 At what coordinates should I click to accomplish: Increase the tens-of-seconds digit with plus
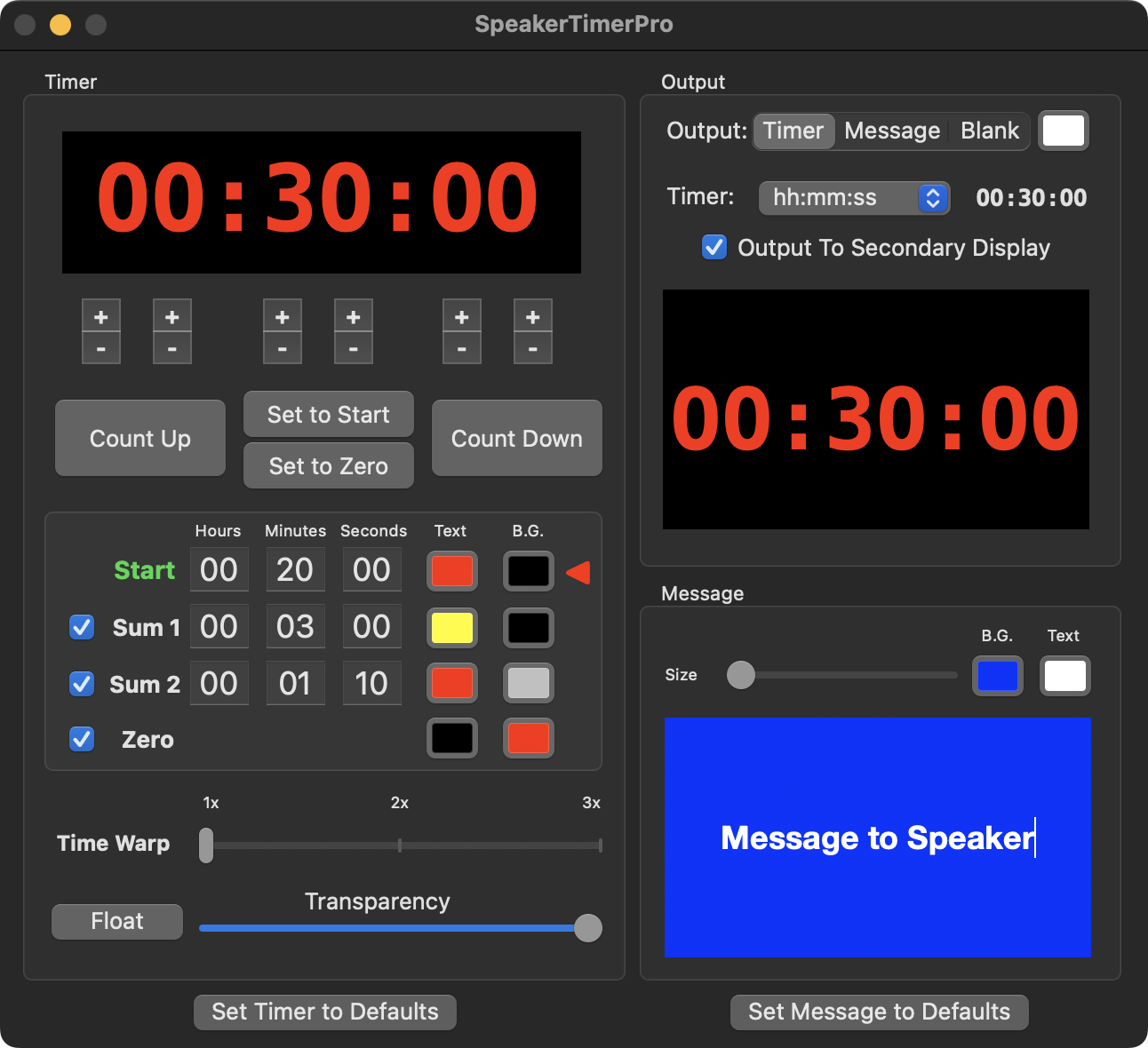[462, 317]
